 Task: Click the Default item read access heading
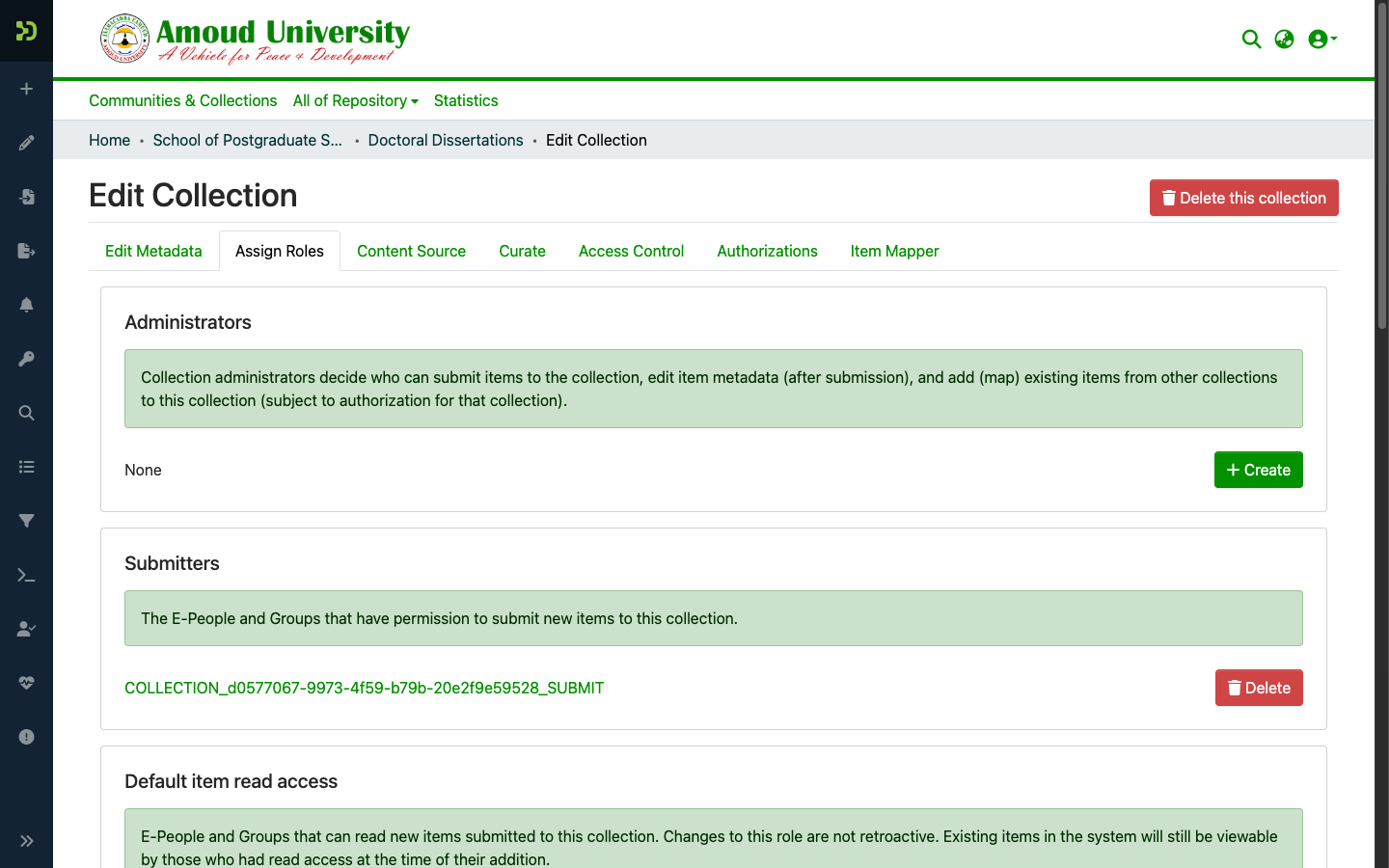pos(231,781)
